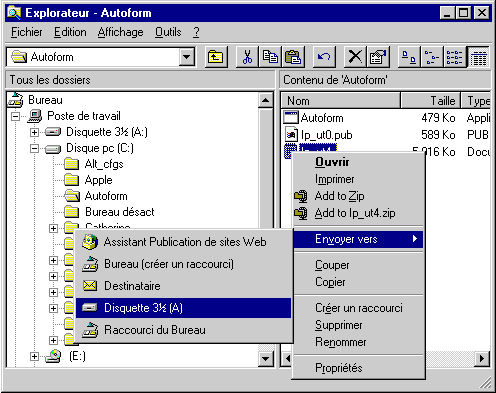Open the Envoyer vers submenu
The image size is (496, 393).
(x=358, y=239)
